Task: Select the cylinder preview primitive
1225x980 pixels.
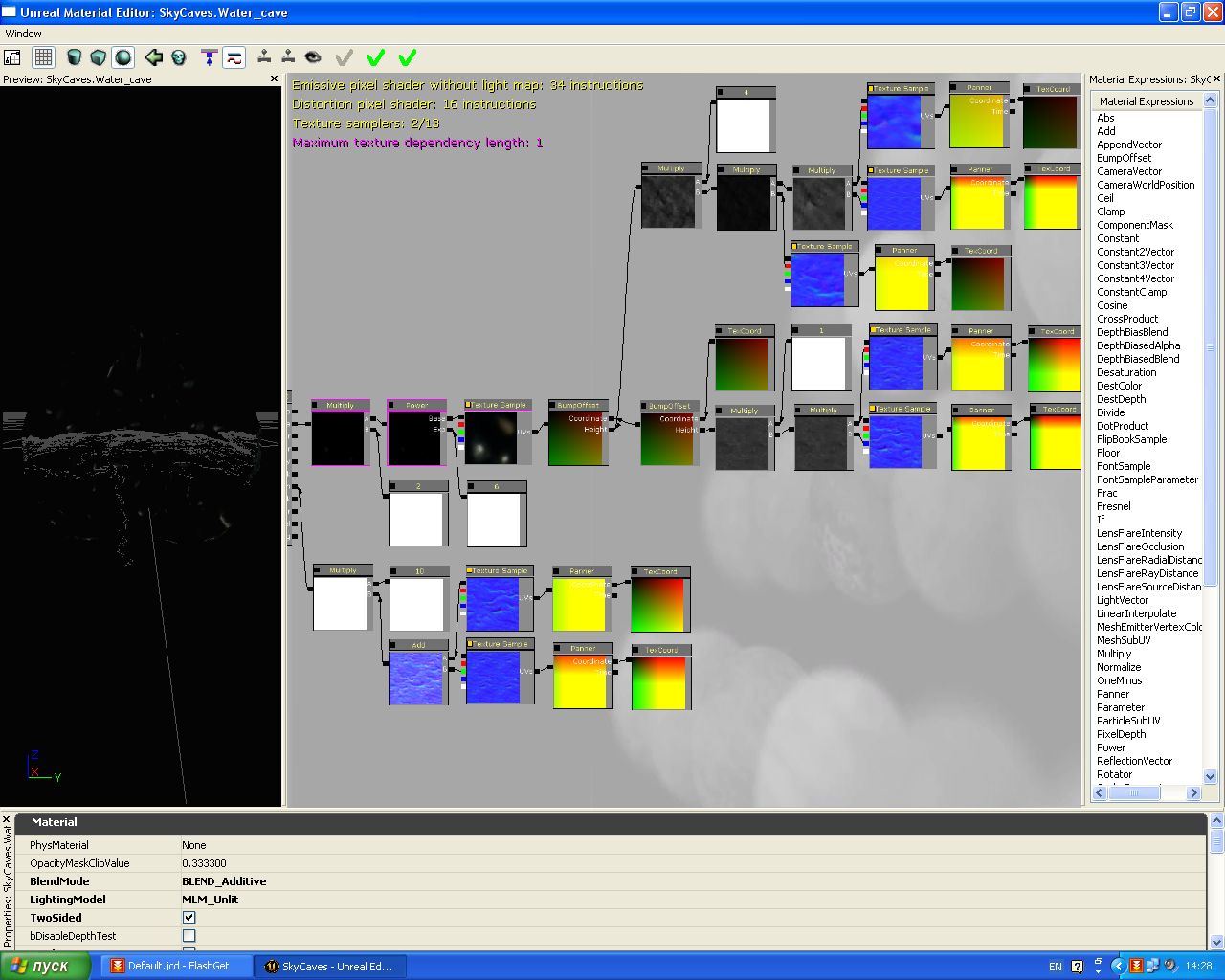Action: [74, 57]
